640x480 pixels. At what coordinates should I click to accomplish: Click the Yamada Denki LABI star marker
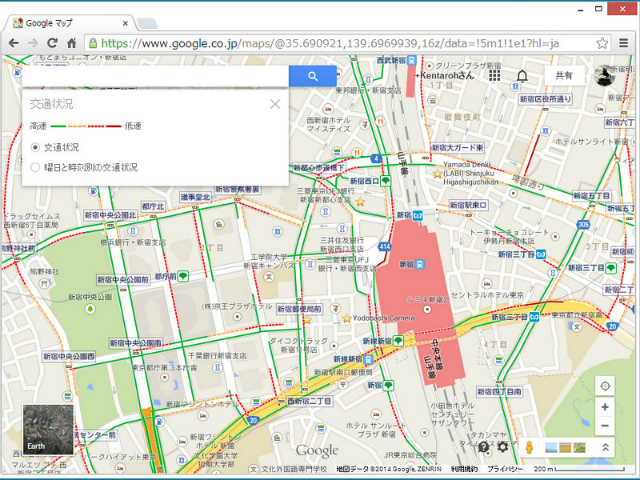[438, 174]
